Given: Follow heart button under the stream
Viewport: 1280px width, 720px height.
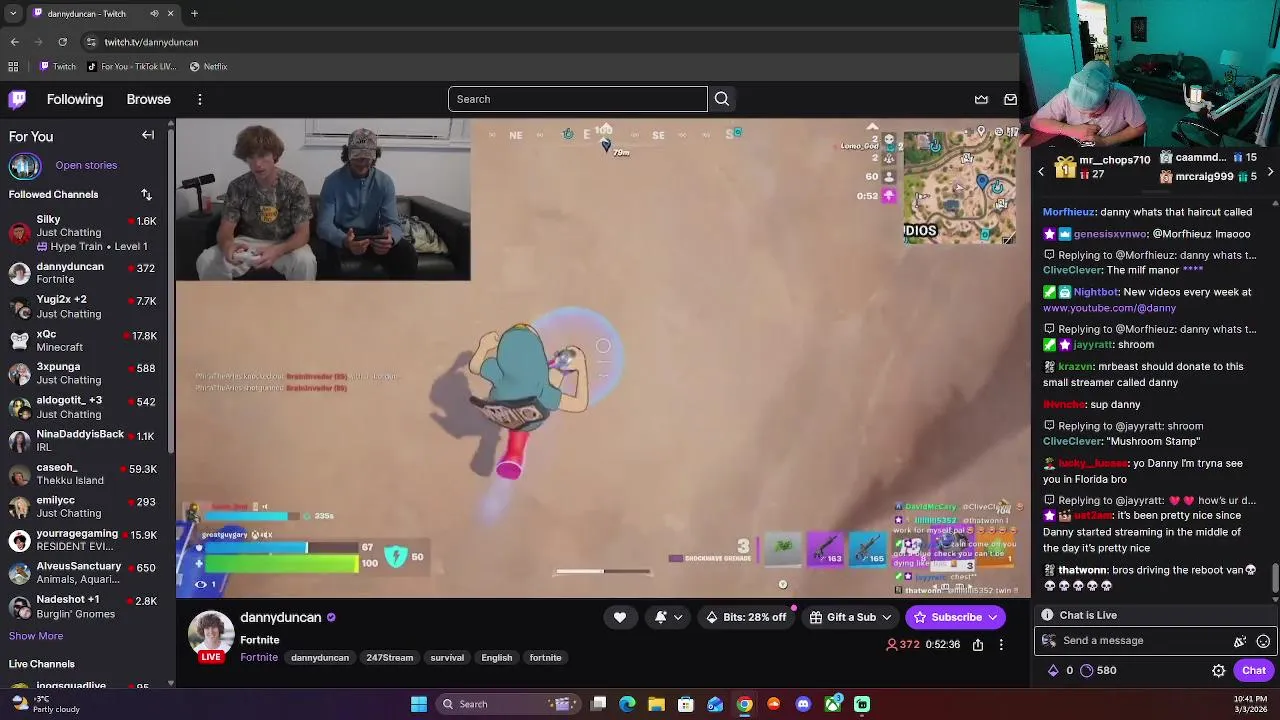Looking at the screenshot, I should tap(620, 617).
